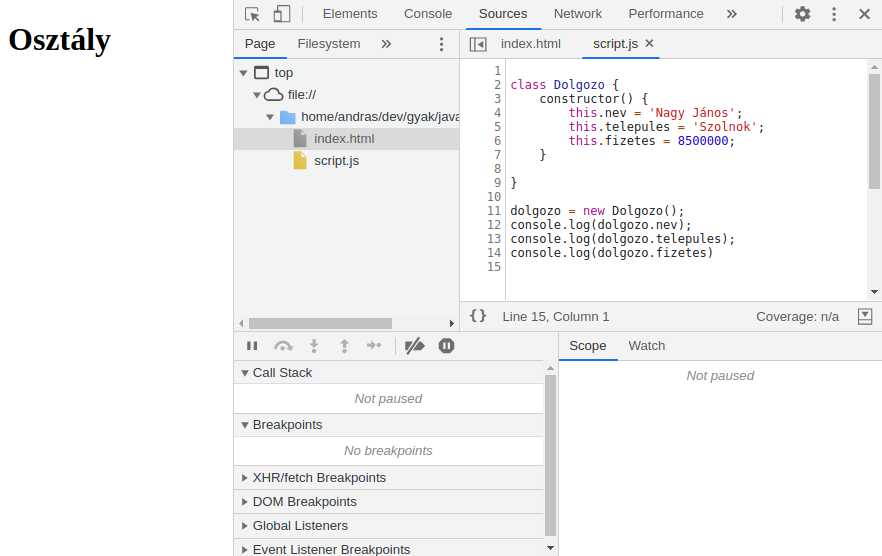Click the yellow script.js file icon

tap(300, 161)
